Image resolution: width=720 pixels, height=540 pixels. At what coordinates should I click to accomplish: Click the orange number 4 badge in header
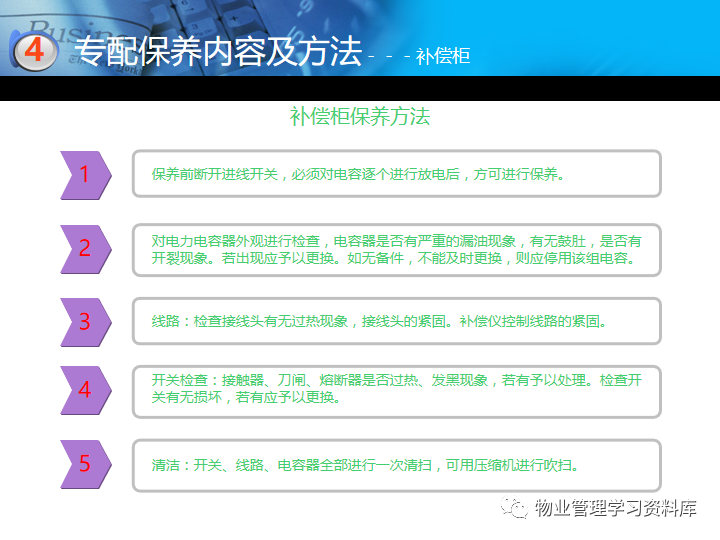(x=34, y=51)
